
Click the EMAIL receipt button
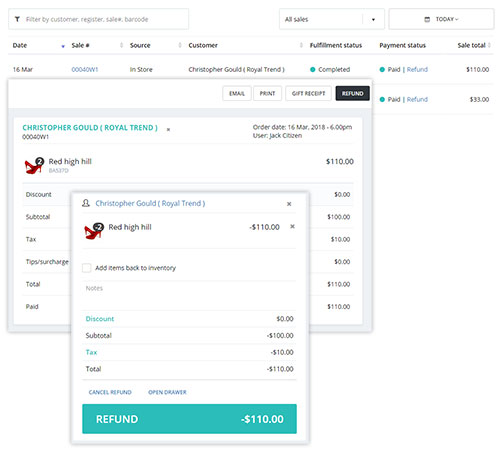click(237, 93)
